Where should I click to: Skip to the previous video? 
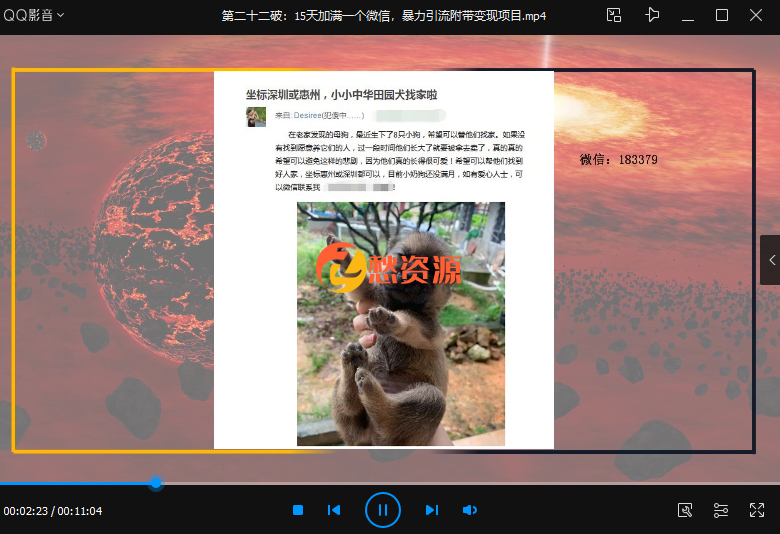click(x=334, y=510)
